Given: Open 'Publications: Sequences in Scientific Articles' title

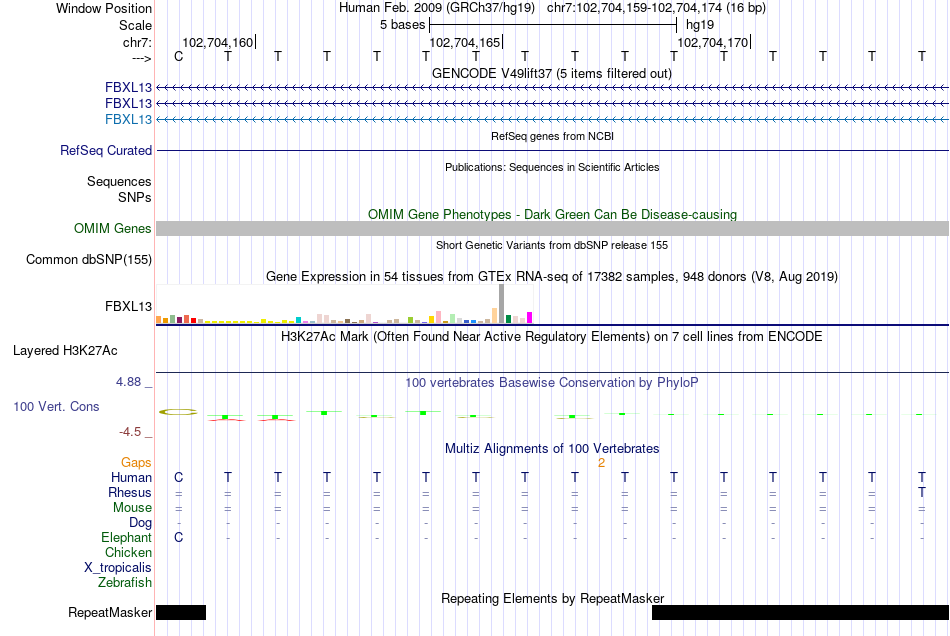Looking at the screenshot, I should click(x=552, y=167).
